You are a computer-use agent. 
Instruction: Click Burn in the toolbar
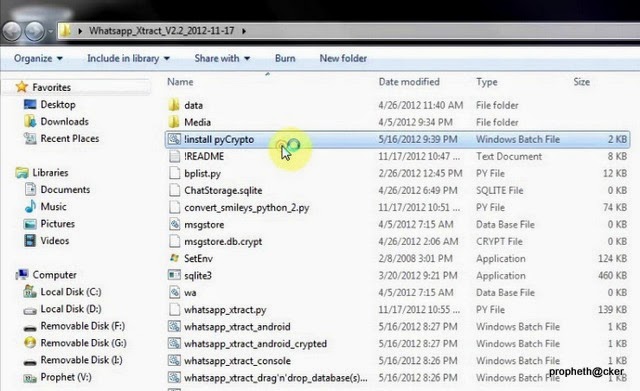(285, 58)
